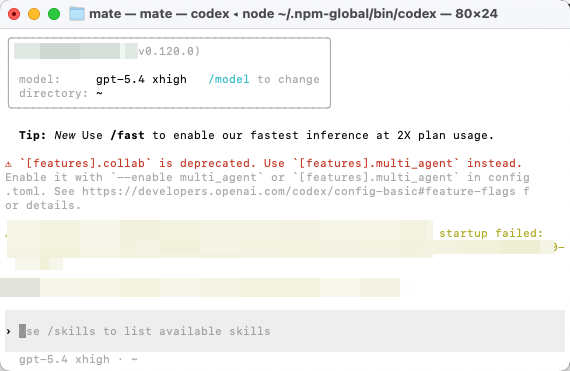Image resolution: width=570 pixels, height=371 pixels.
Task: Click the v0.120.0 version label
Action: [x=169, y=51]
